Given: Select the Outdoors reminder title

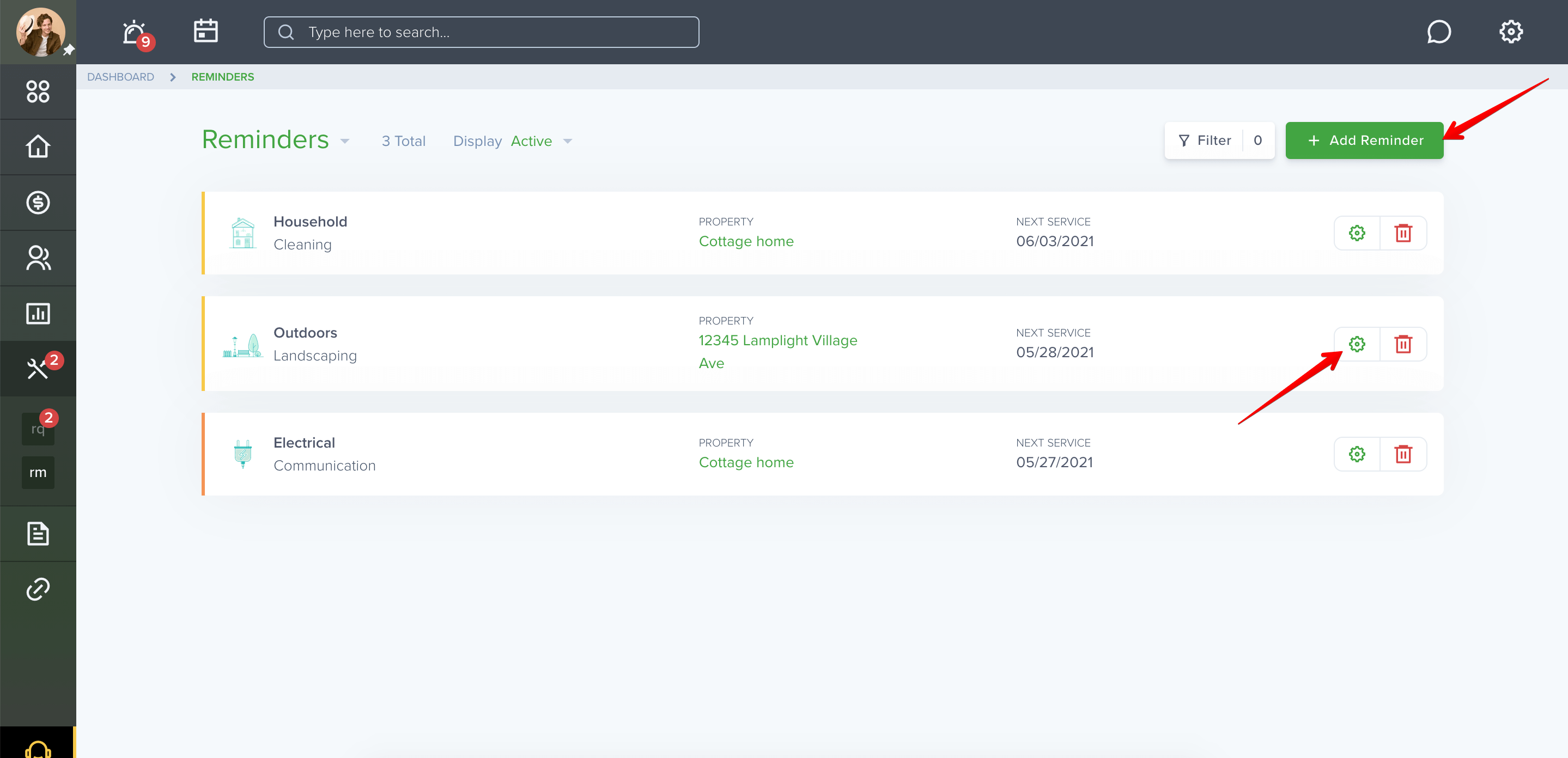Looking at the screenshot, I should pos(305,333).
